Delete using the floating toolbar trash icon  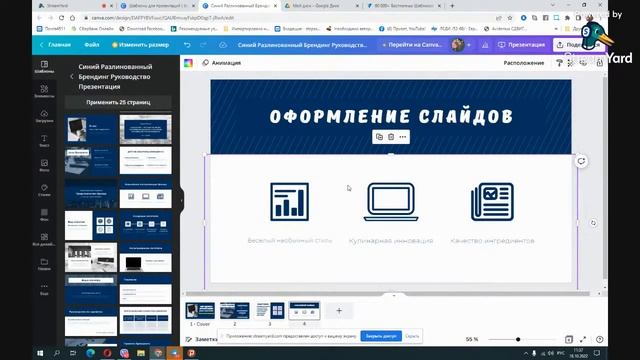coord(391,137)
